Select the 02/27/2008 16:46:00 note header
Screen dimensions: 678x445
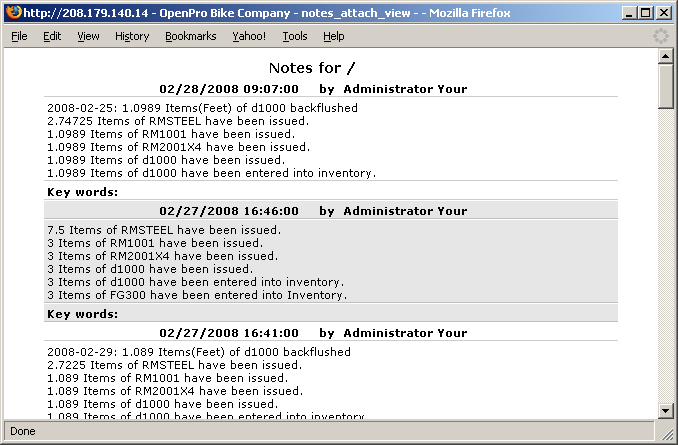coord(313,211)
